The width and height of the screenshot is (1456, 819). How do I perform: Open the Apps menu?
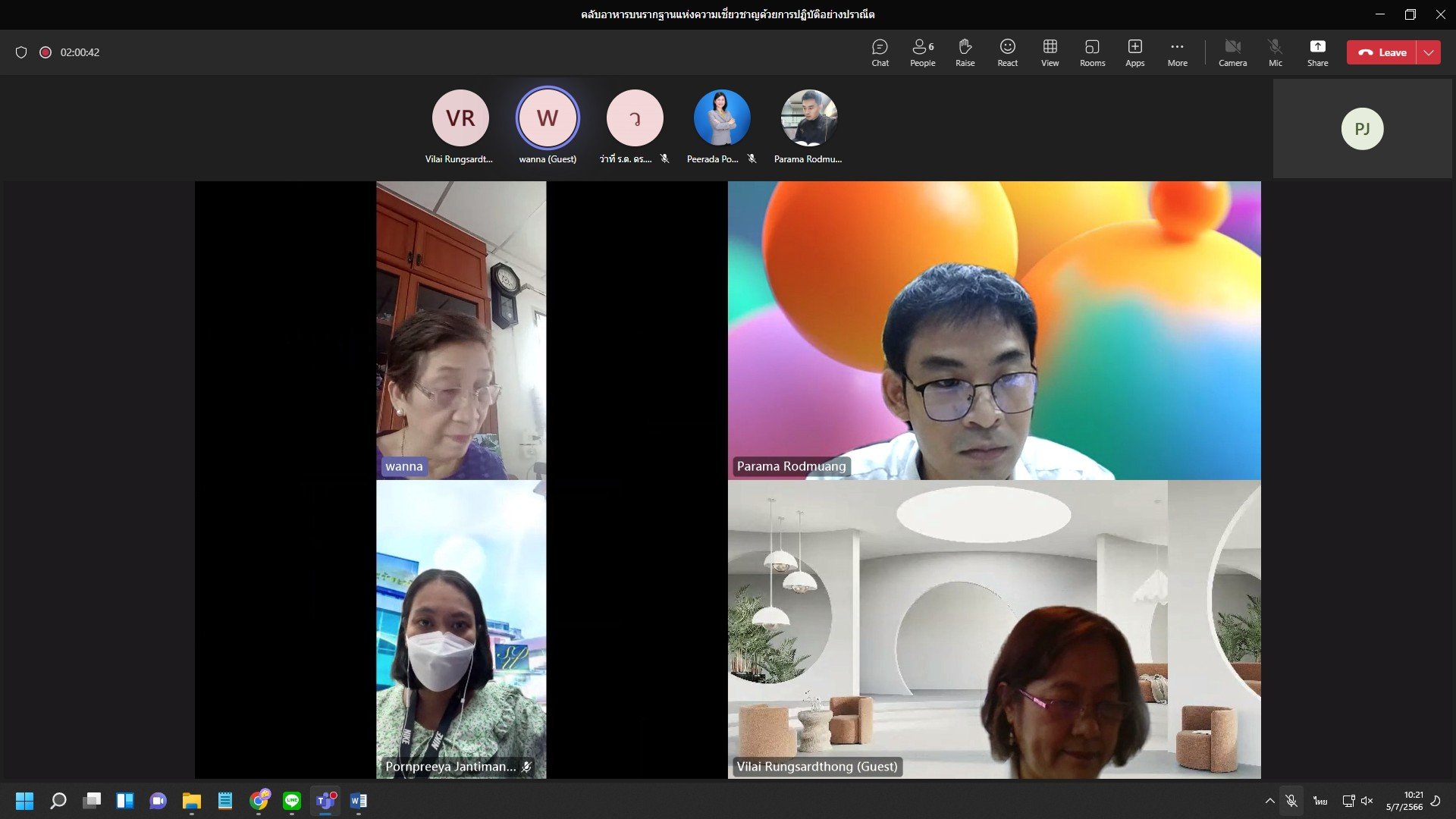click(1134, 52)
